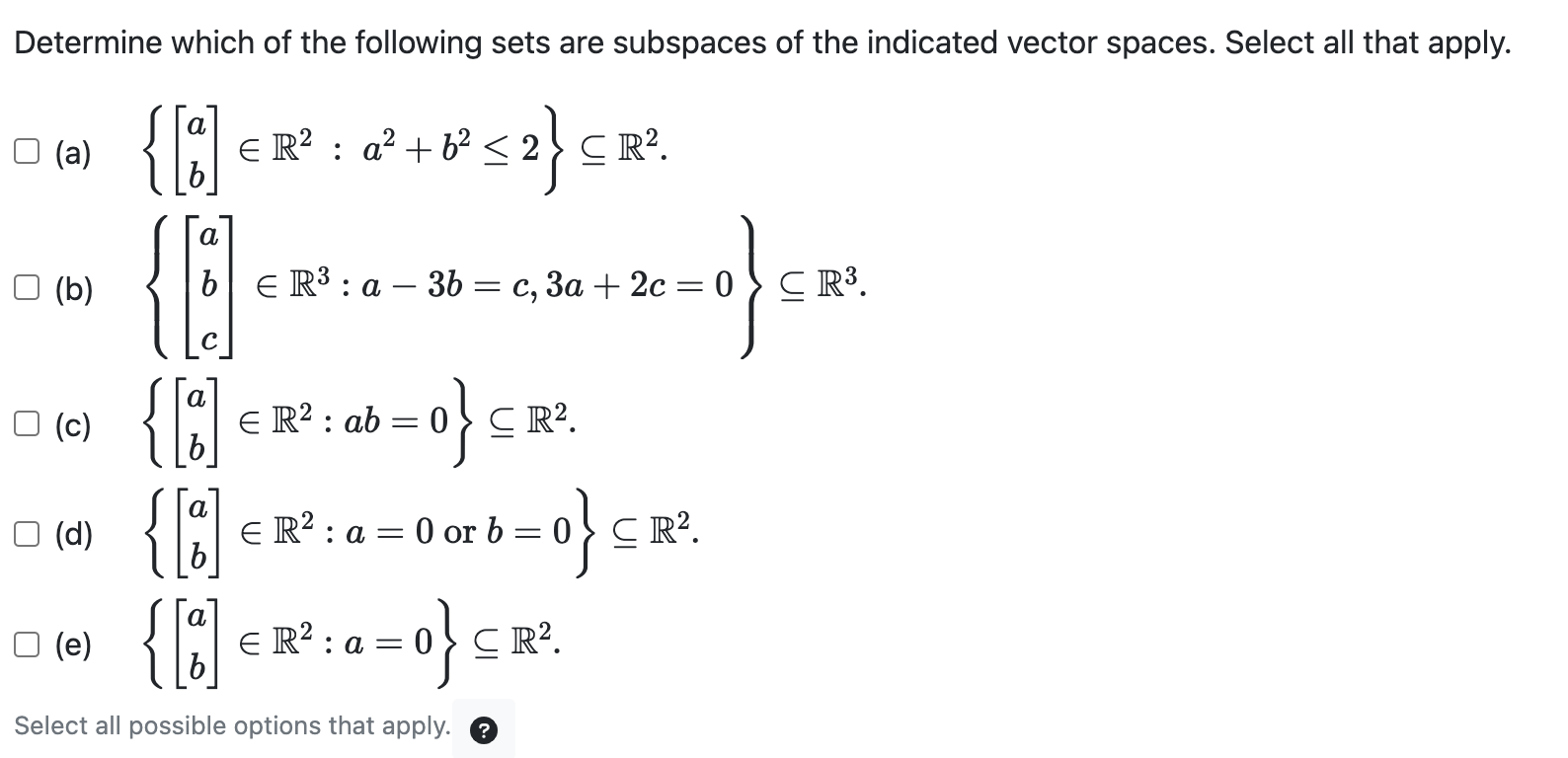This screenshot has width=1568, height=758.
Task: Check option (e) where a = 0
Action: 27,645
